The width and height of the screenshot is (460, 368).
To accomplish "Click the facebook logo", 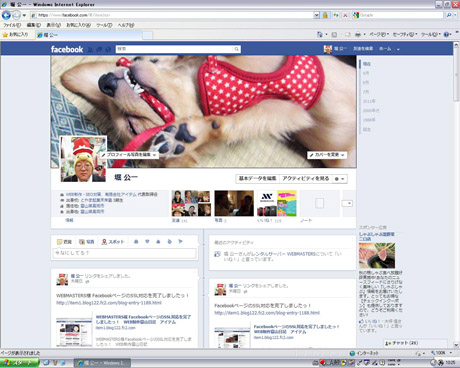I will tap(67, 49).
